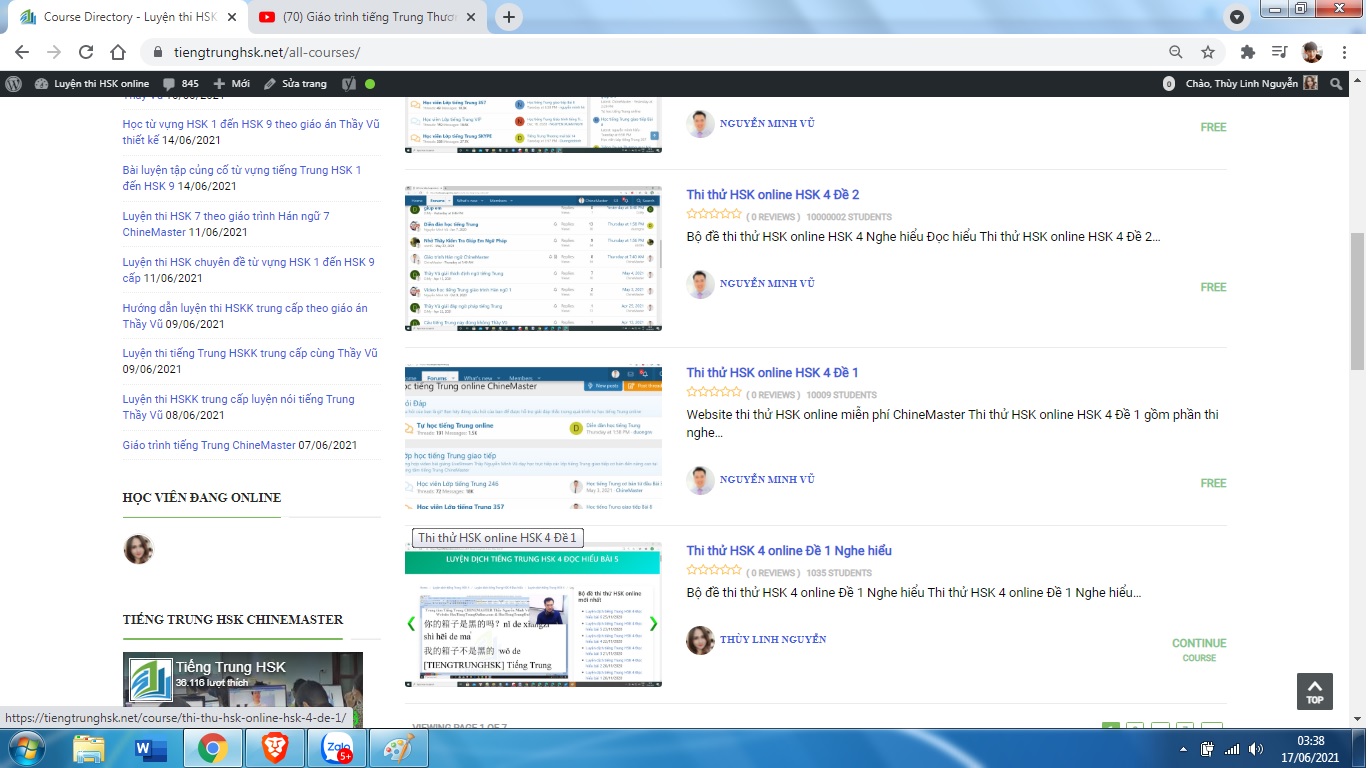The image size is (1368, 768).
Task: Open the Yoast SEO icon in admin bar
Action: coord(349,84)
